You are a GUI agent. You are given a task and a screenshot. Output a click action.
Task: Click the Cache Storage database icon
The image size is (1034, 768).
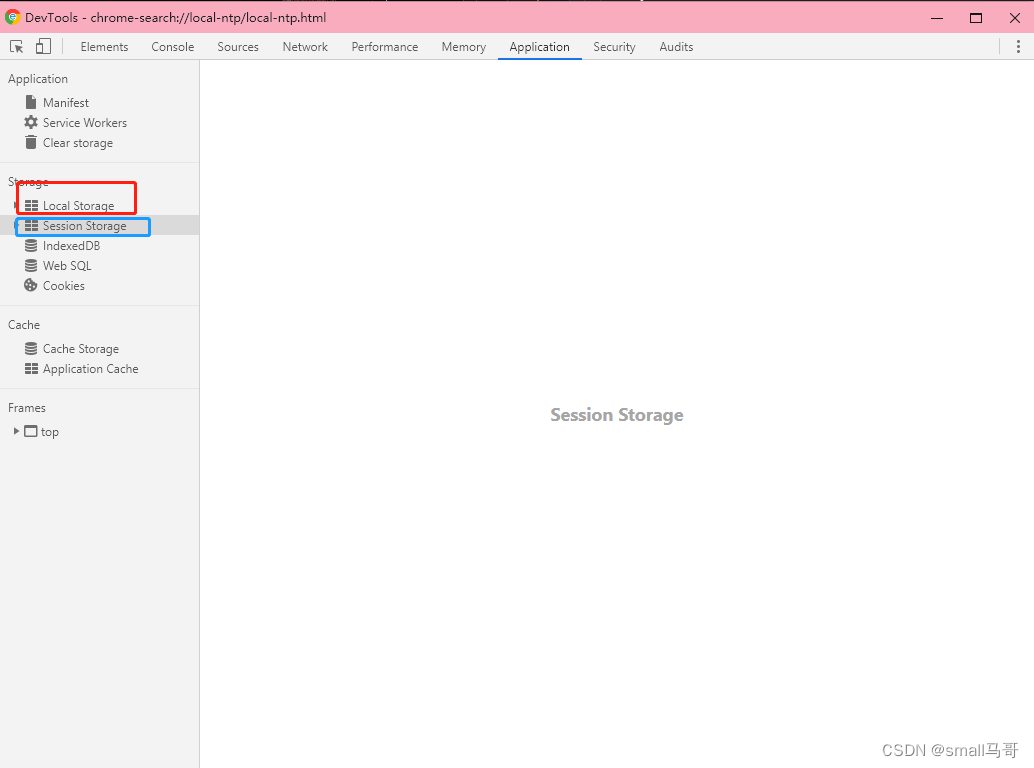tap(31, 348)
